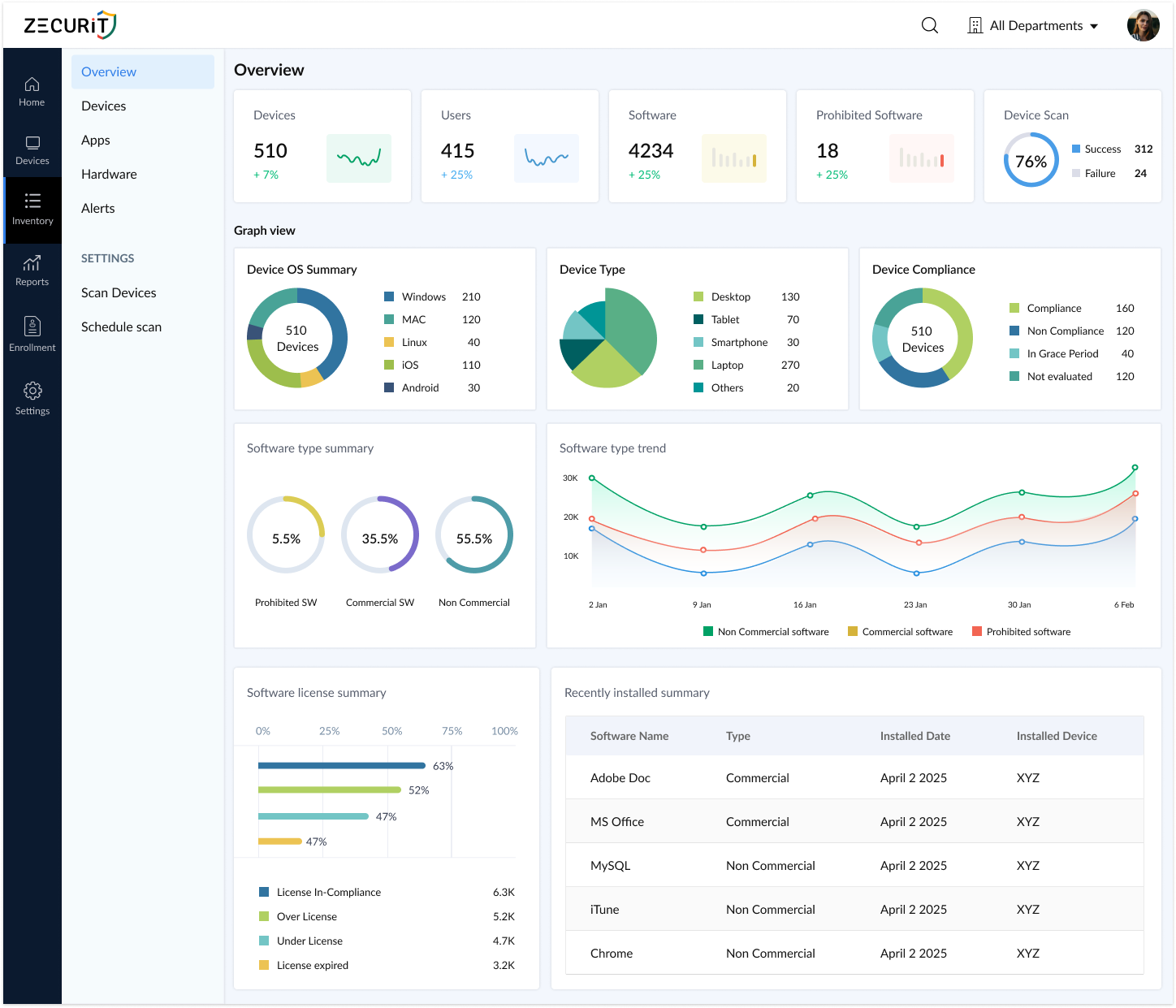Open the user profile avatar menu
Image resolution: width=1176 pixels, height=1008 pixels.
point(1143,25)
